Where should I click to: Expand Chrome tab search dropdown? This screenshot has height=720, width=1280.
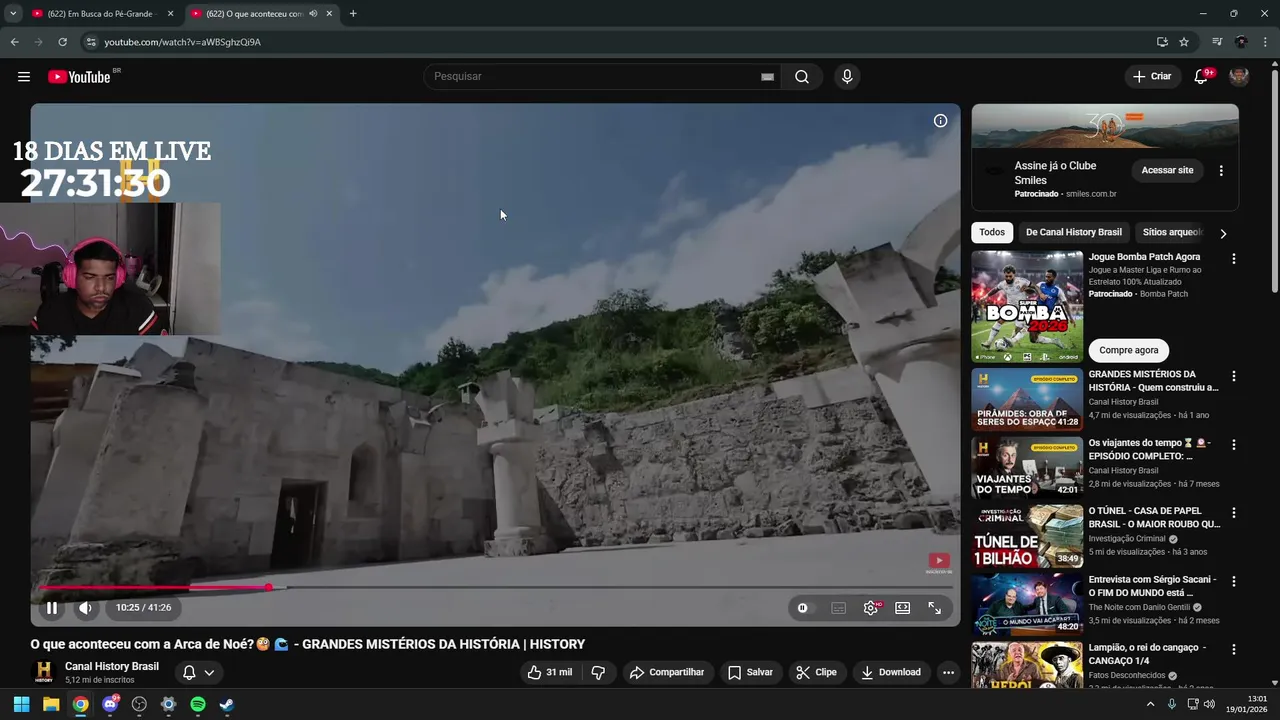tap(13, 14)
